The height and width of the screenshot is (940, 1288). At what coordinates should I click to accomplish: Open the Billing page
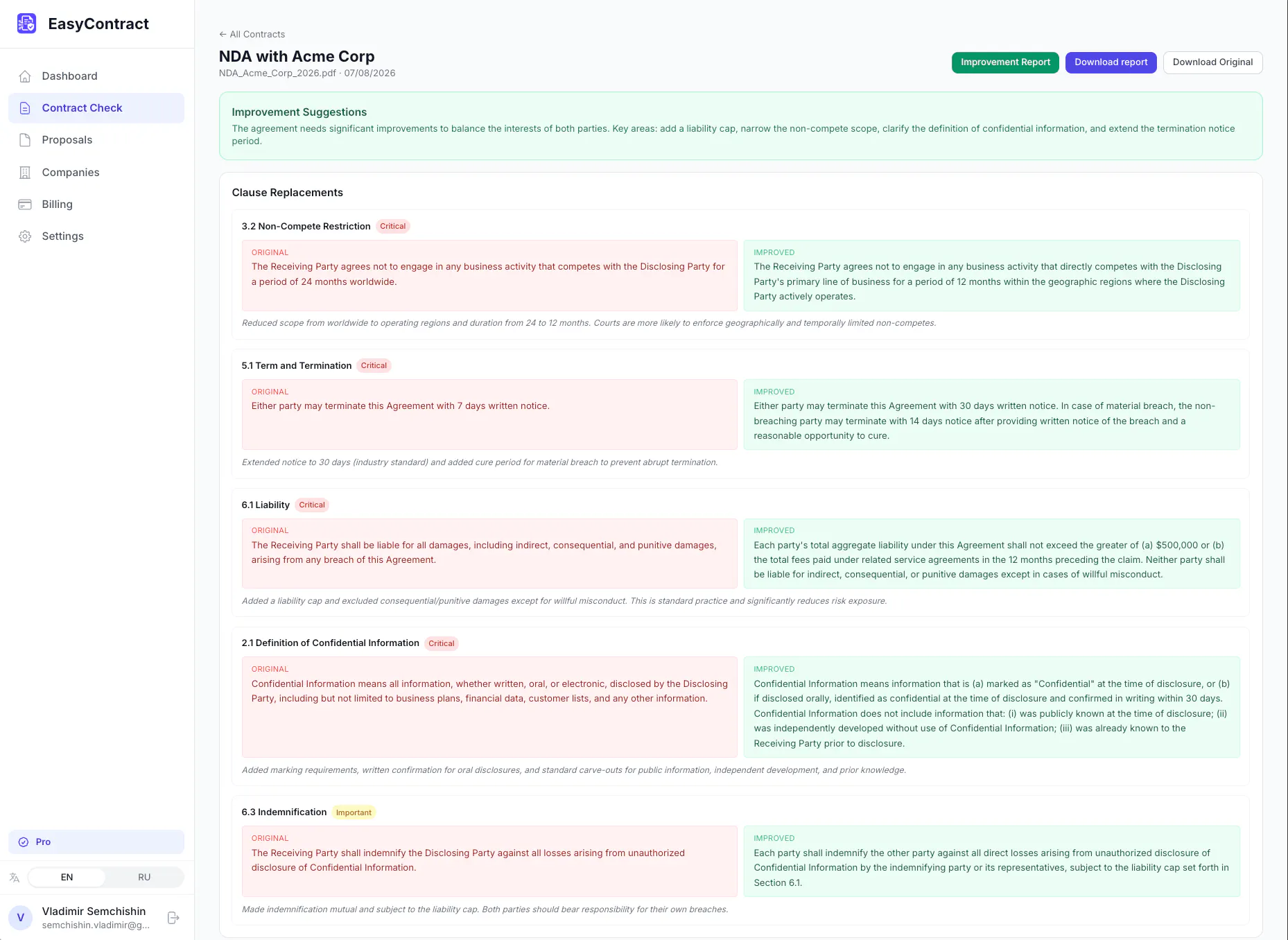(96, 204)
